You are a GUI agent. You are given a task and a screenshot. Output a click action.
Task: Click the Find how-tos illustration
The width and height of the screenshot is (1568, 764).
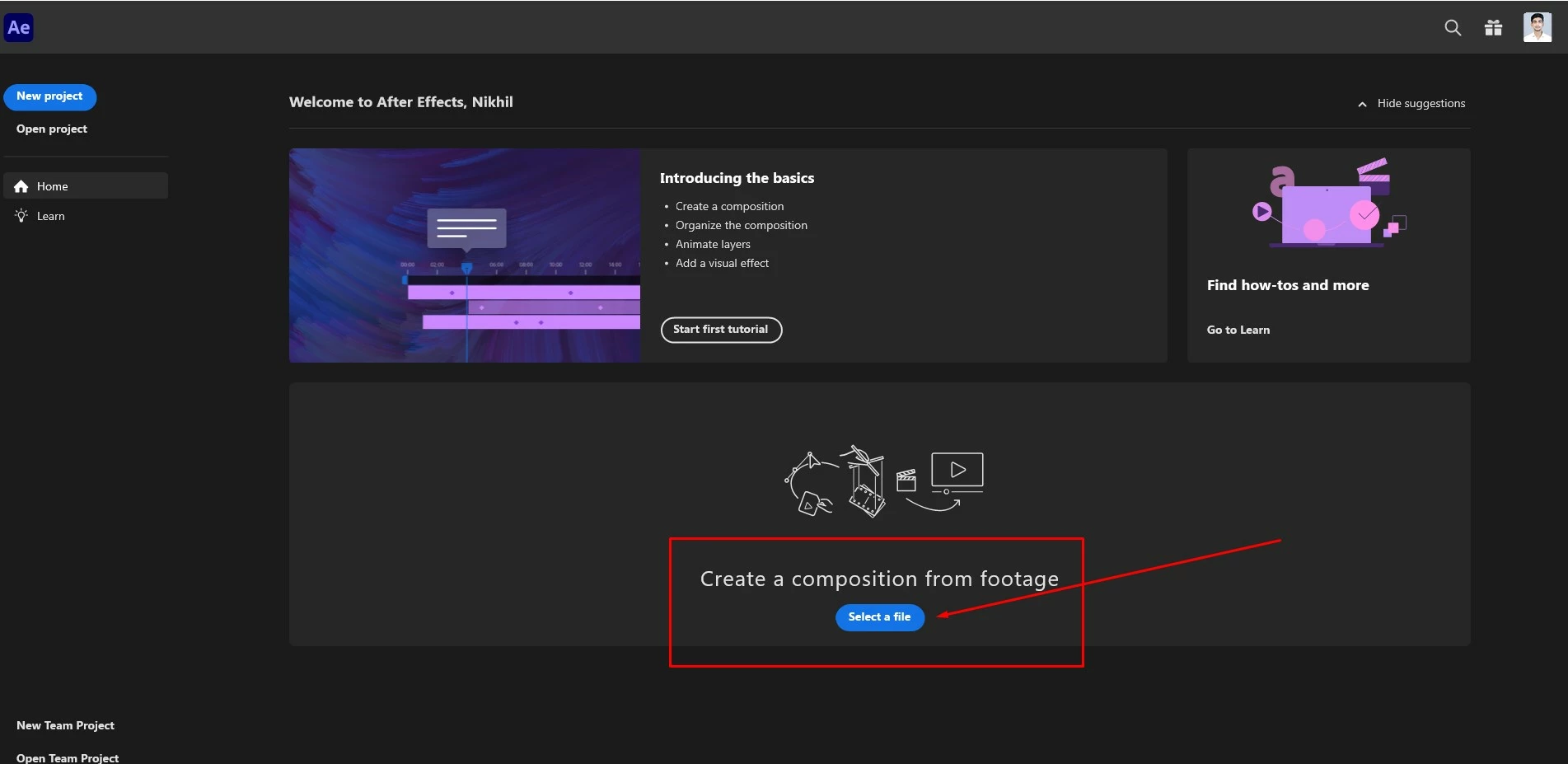(x=1328, y=203)
